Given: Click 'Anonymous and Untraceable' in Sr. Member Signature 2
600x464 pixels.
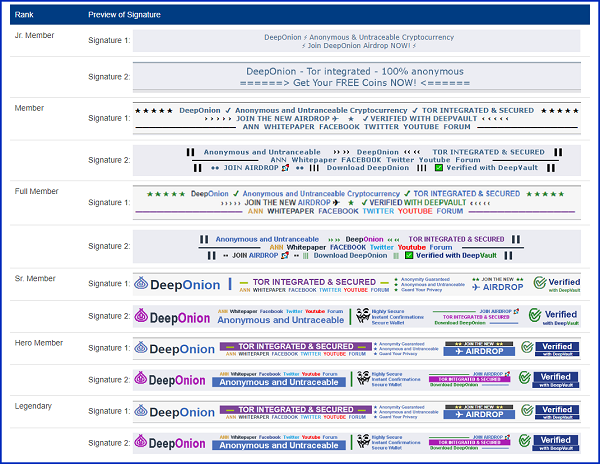Looking at the screenshot, I should pos(280,320).
